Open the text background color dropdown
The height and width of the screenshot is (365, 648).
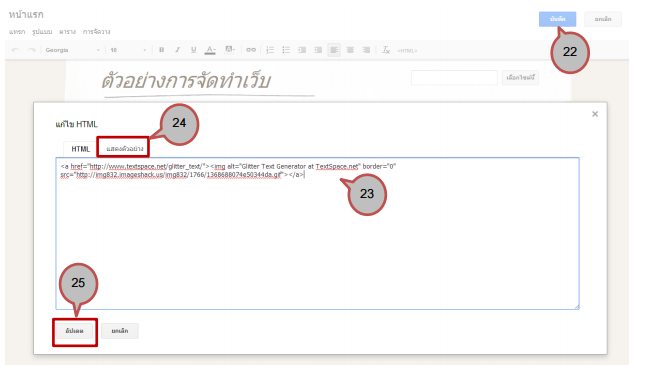[x=230, y=50]
